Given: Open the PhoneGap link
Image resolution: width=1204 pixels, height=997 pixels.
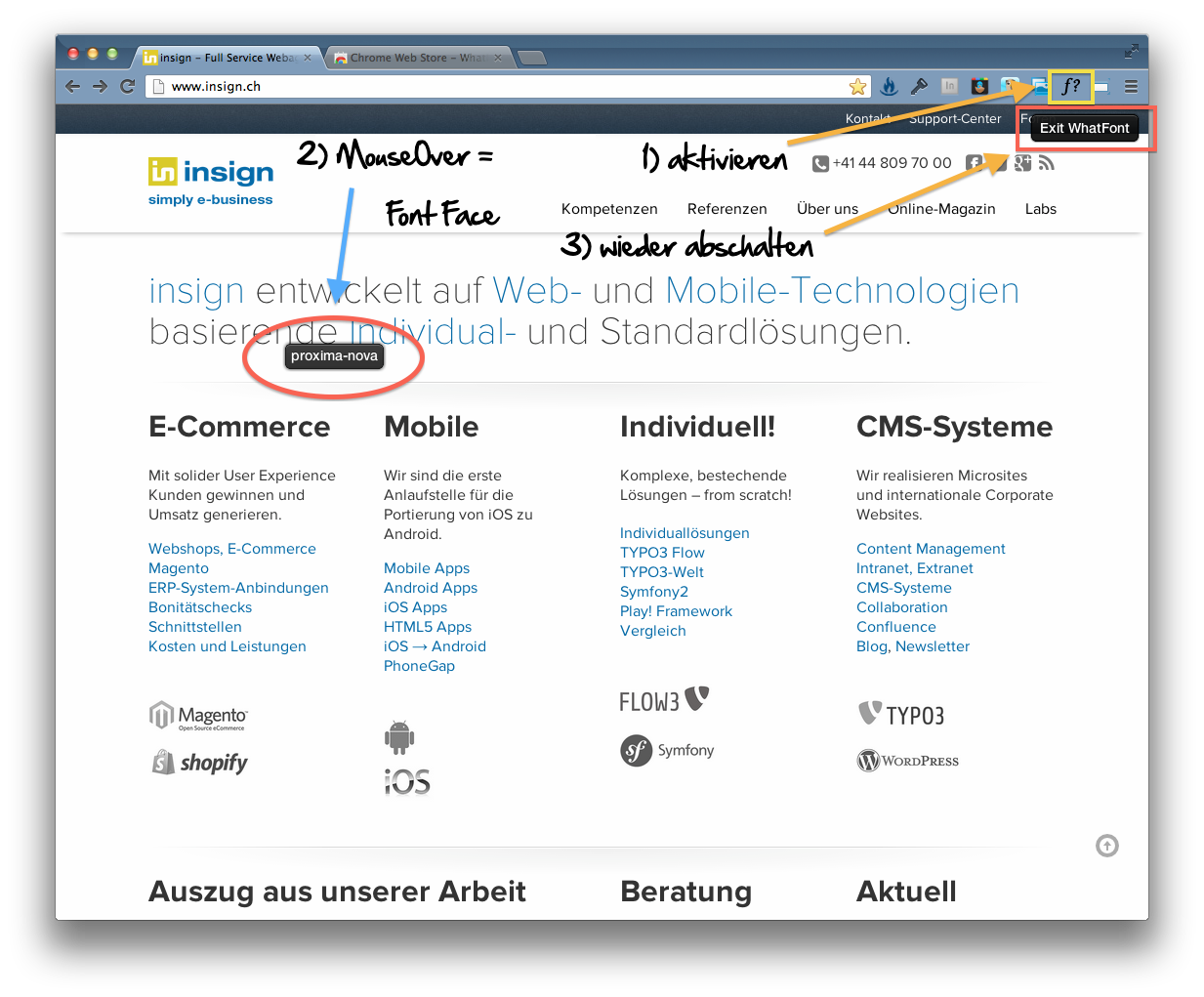Looking at the screenshot, I should coord(419,666).
